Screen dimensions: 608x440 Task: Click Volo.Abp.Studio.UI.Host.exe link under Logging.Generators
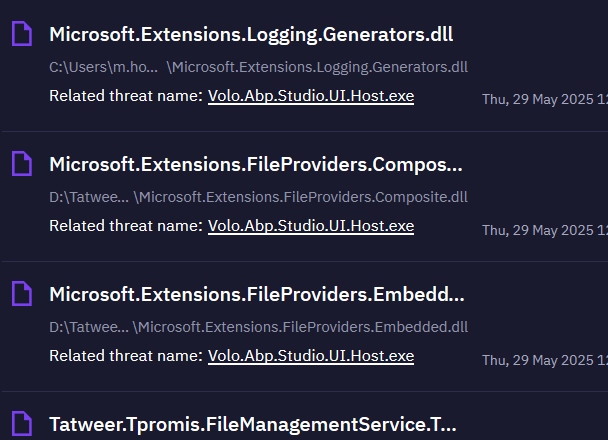pos(311,96)
